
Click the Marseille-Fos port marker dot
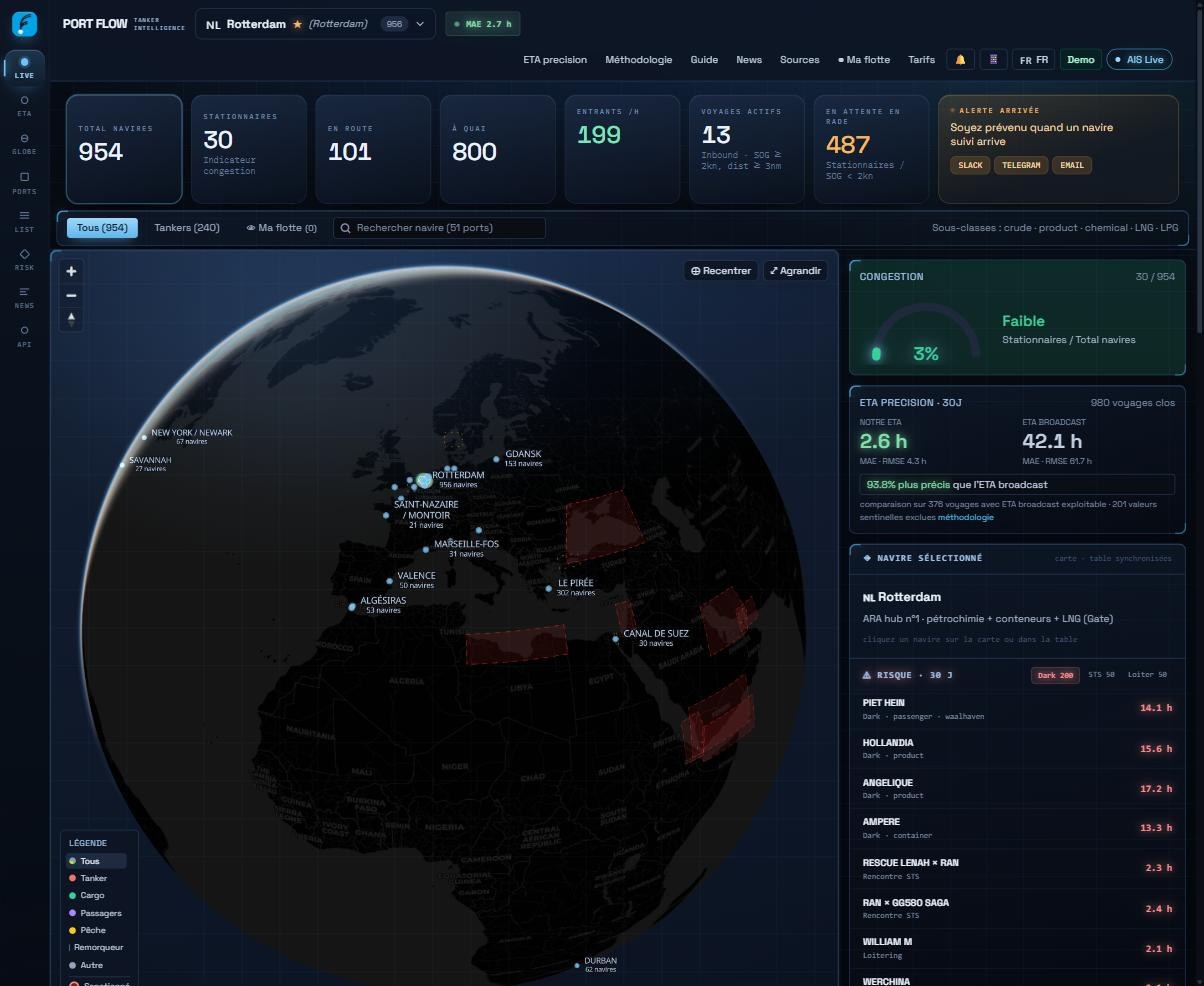point(426,550)
